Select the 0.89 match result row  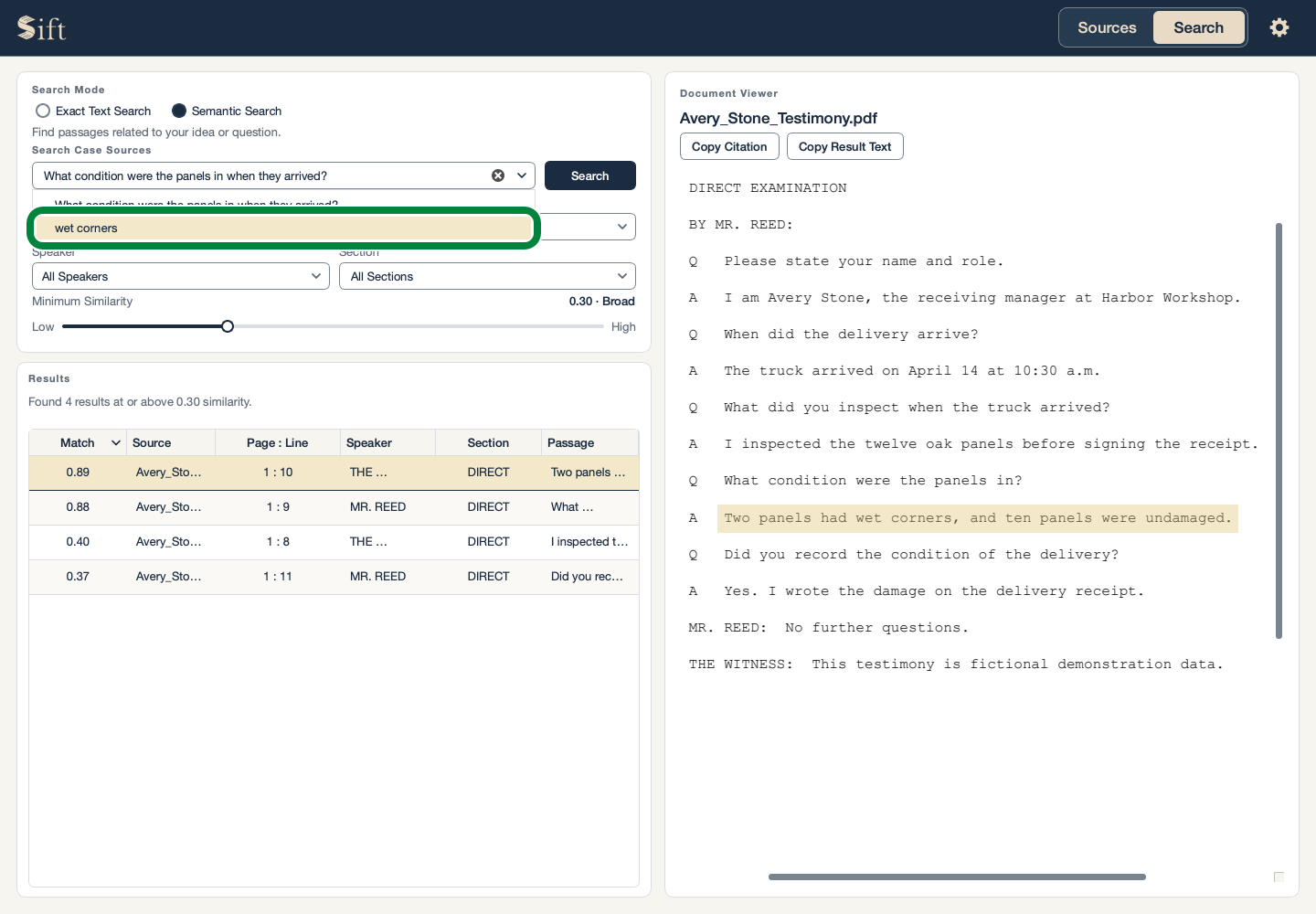click(x=334, y=473)
